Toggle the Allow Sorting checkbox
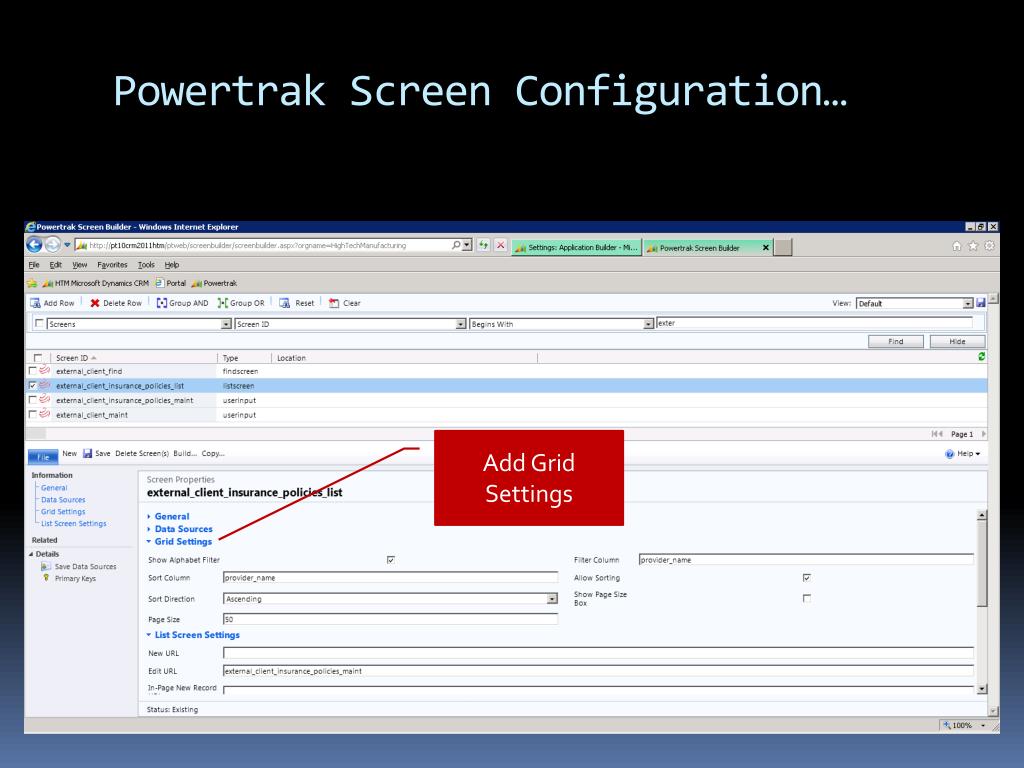This screenshot has height=768, width=1024. (807, 577)
